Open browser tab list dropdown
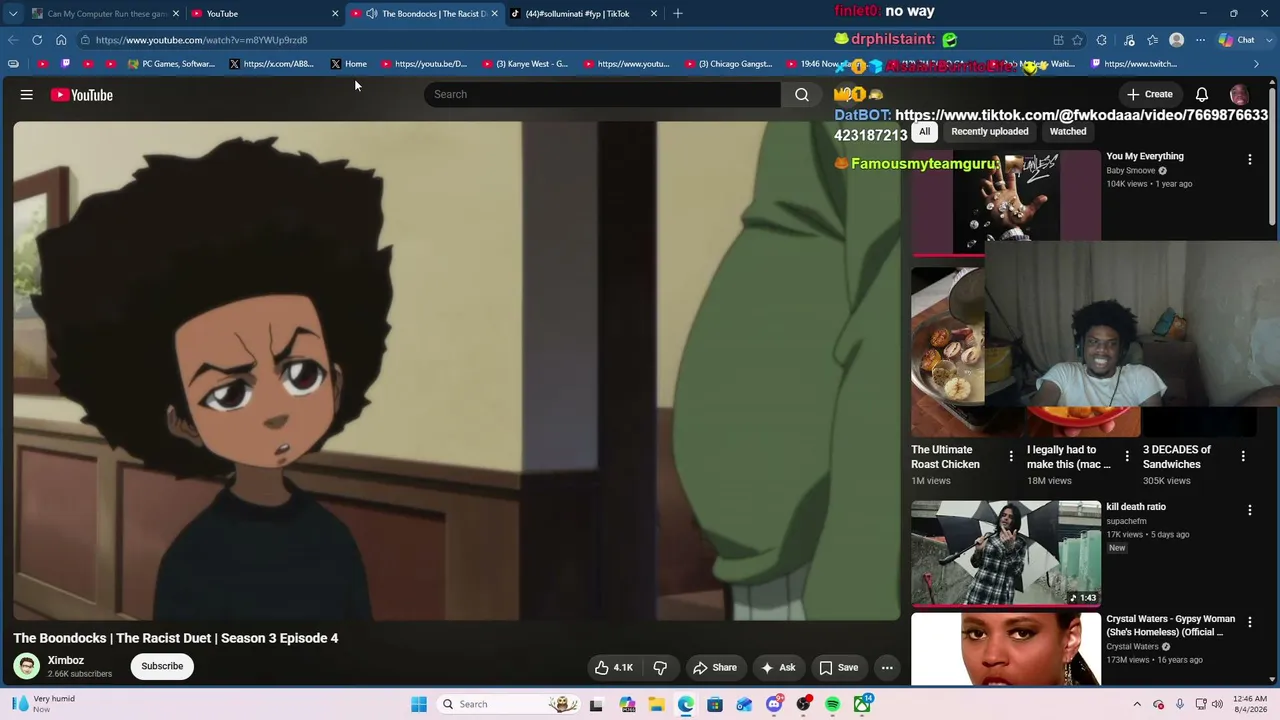The image size is (1280, 720). pyautogui.click(x=13, y=13)
